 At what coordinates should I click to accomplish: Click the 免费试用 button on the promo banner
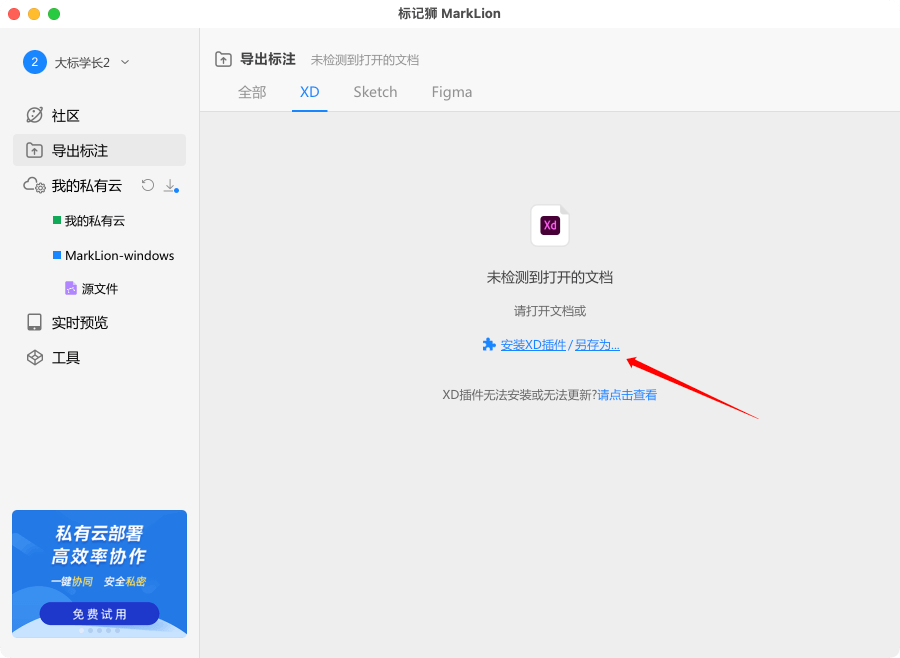(99, 613)
